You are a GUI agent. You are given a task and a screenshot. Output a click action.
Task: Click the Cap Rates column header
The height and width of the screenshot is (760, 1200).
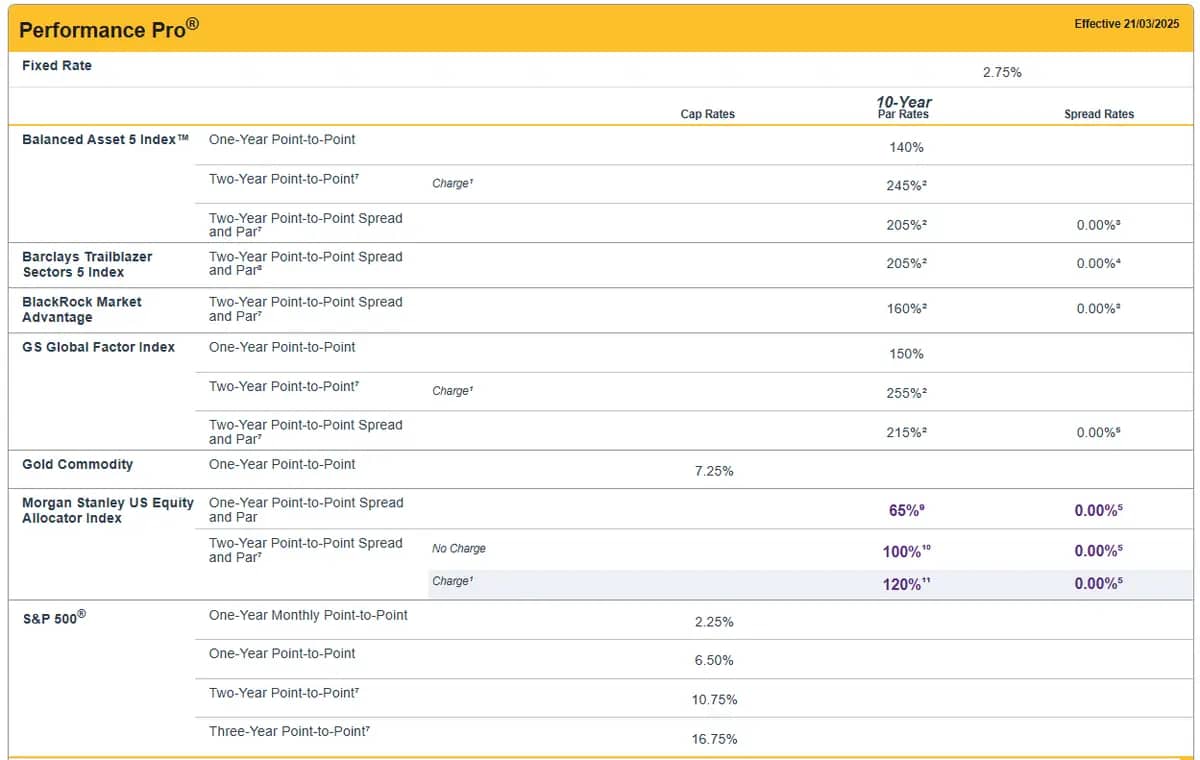pos(707,114)
